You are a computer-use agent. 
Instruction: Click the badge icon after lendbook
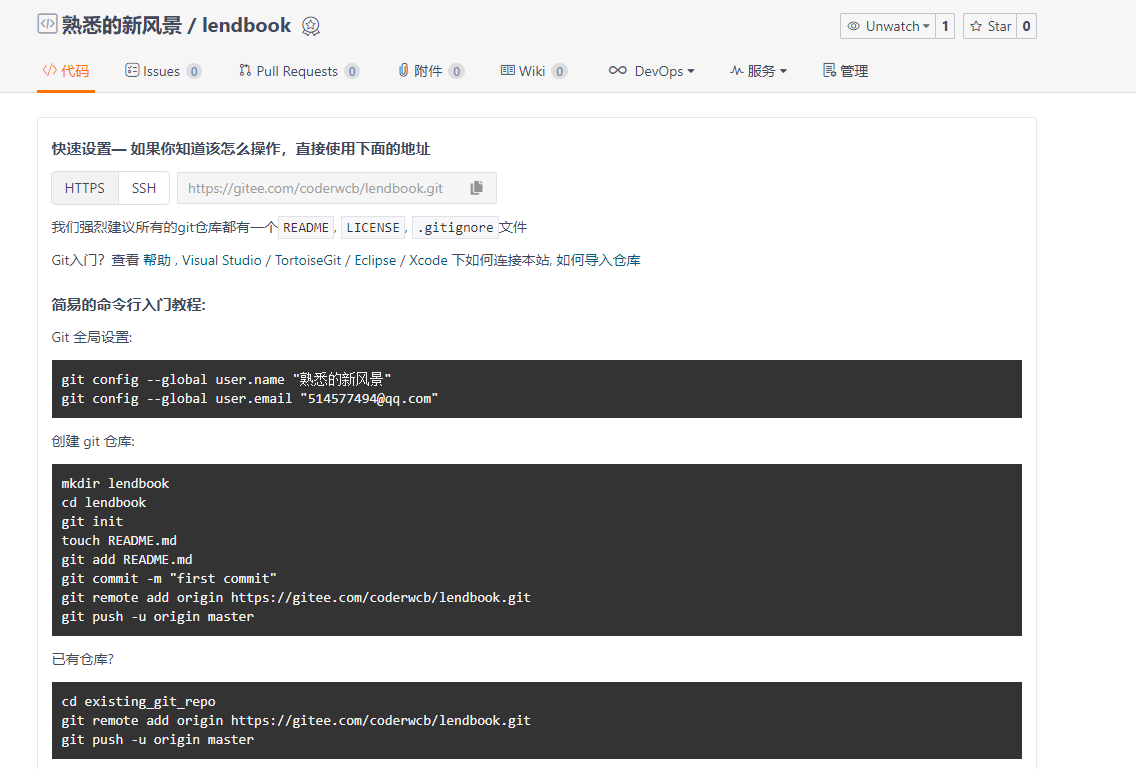[x=311, y=27]
